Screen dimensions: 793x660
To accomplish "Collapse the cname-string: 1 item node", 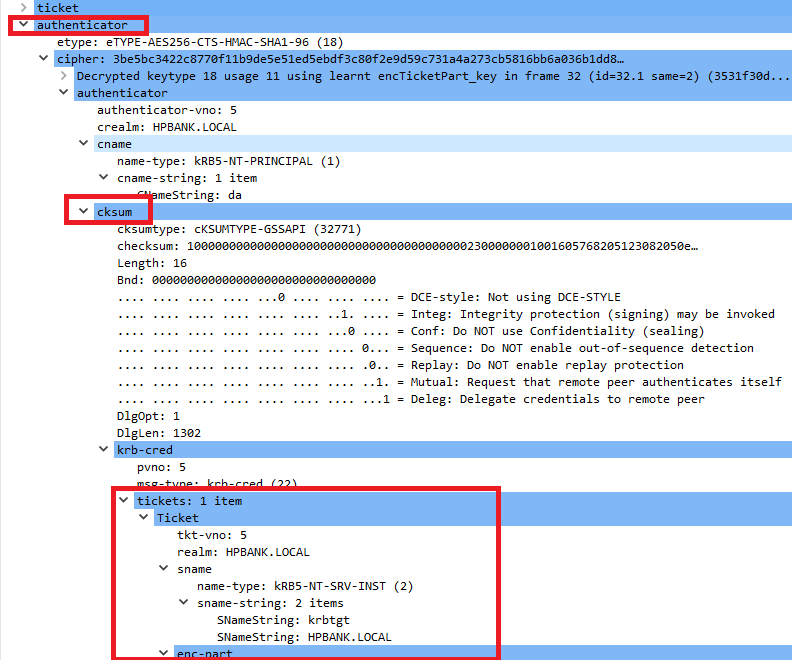I will tap(105, 178).
